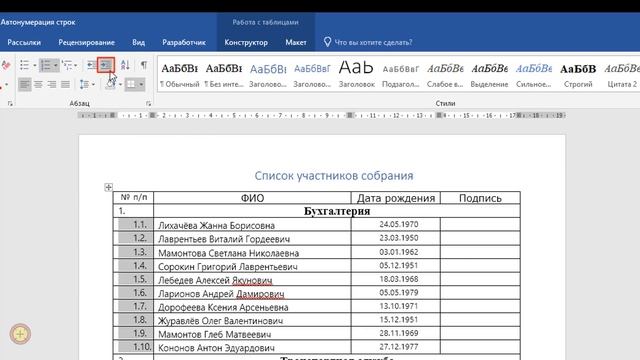Click the 'Подпись' header cell
The height and width of the screenshot is (360, 640).
[480, 198]
